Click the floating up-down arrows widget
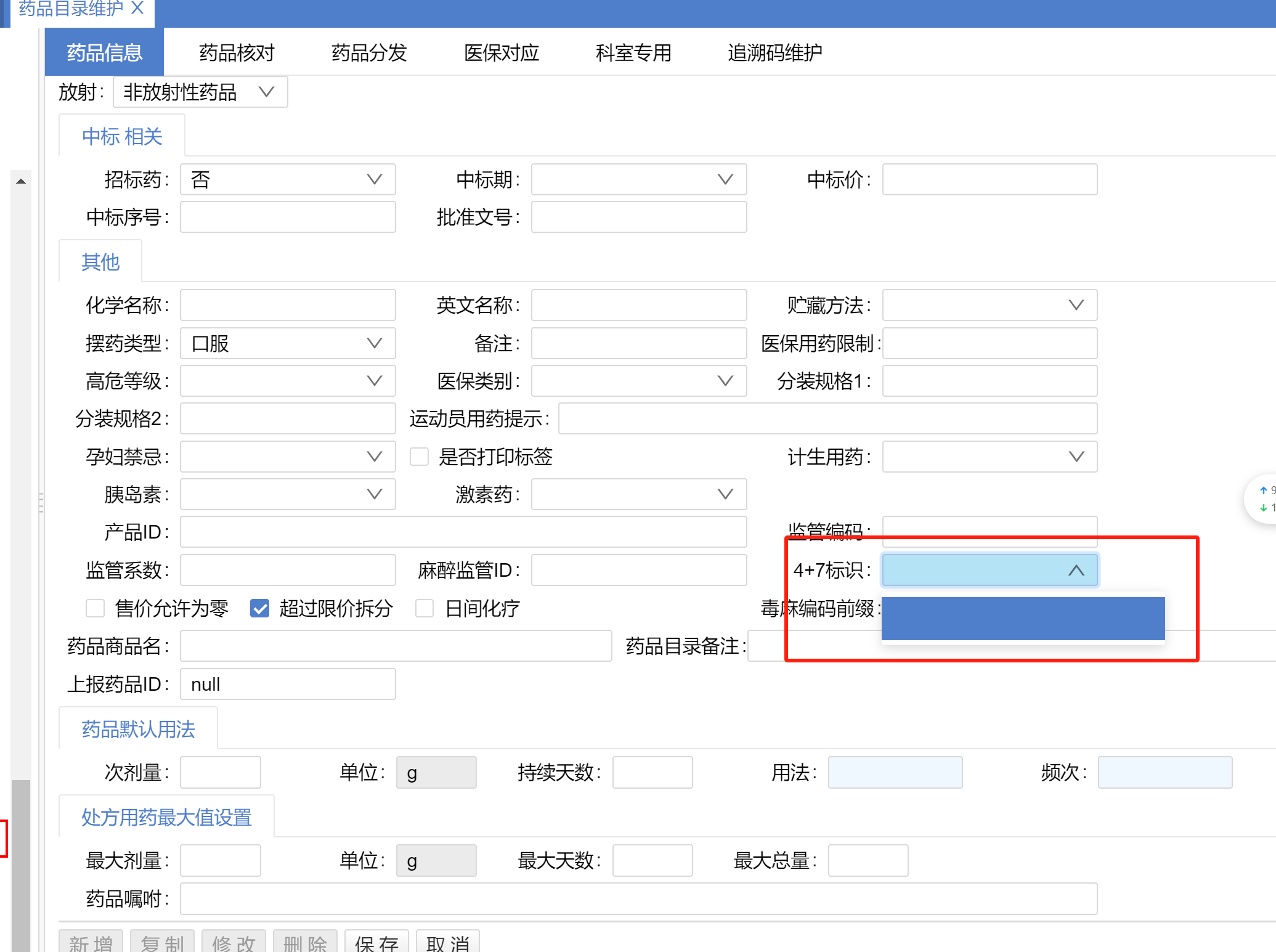The height and width of the screenshot is (952, 1276). 1263,499
